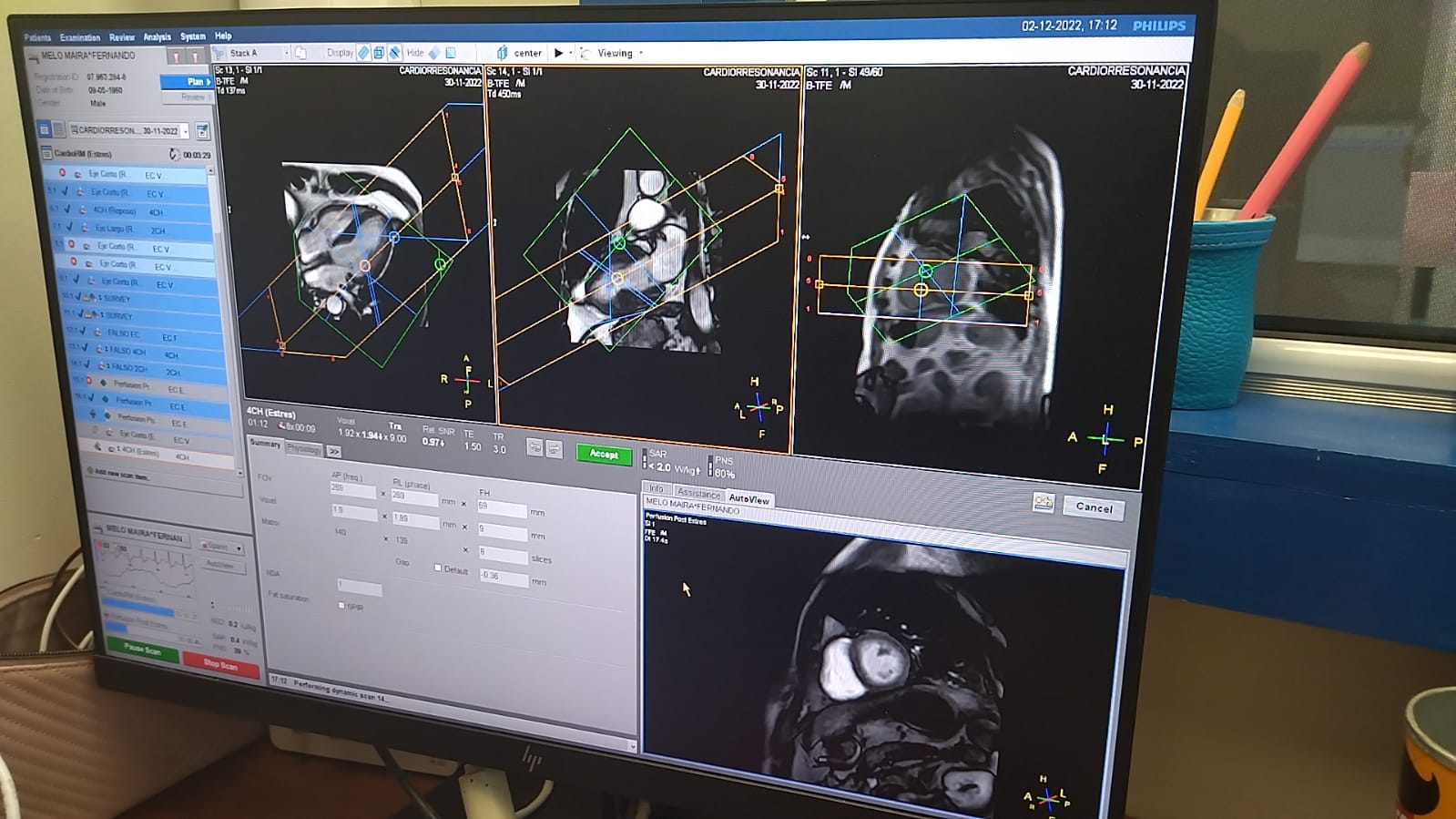
Task: Open the System menu
Action: click(192, 36)
